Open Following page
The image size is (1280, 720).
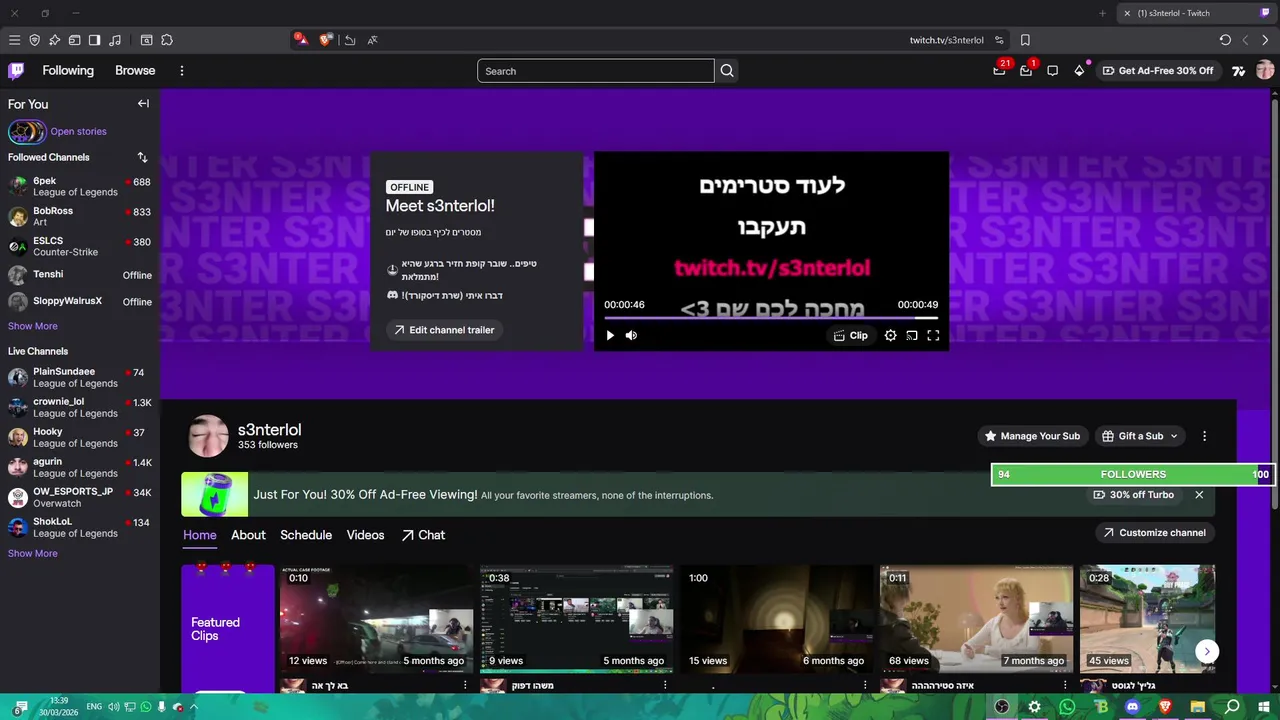(68, 71)
